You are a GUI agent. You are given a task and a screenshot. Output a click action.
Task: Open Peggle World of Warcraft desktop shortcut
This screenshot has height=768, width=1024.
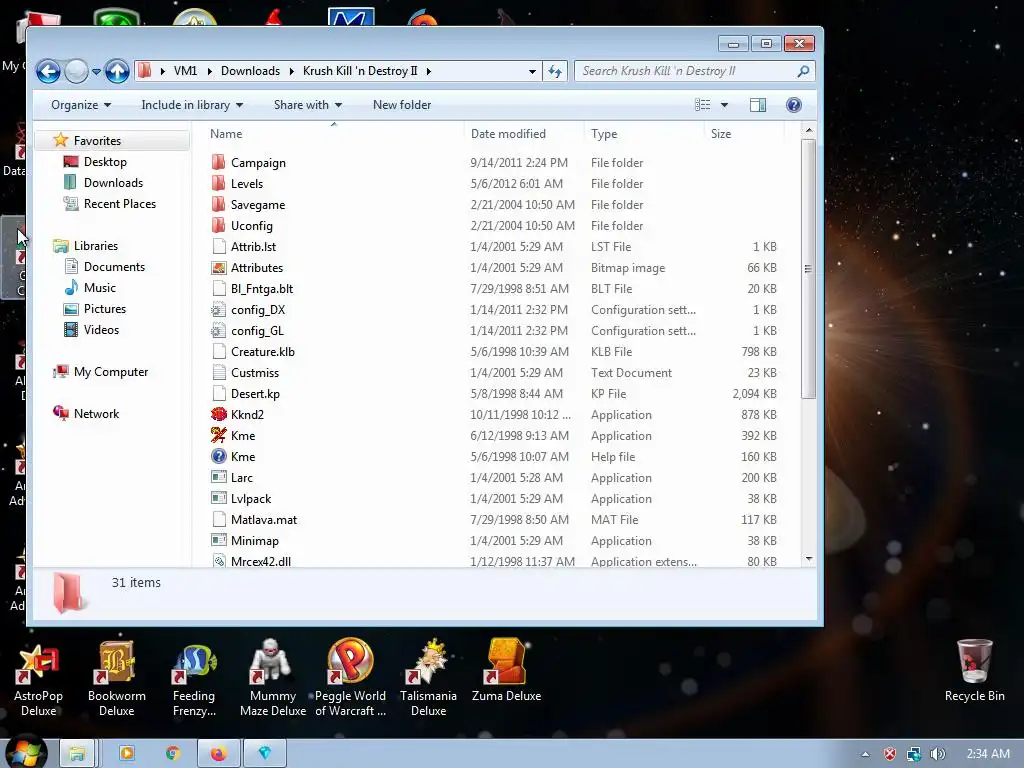[350, 678]
